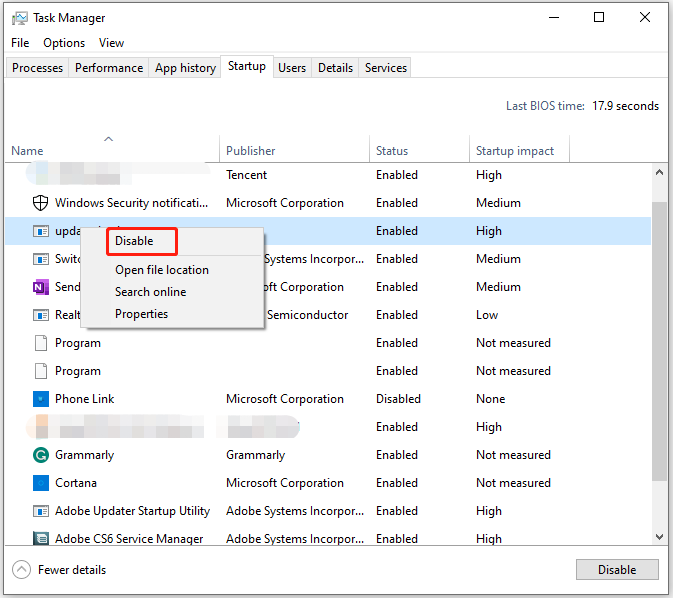Click the Task Manager title bar icon
This screenshot has width=673, height=598.
click(x=20, y=18)
